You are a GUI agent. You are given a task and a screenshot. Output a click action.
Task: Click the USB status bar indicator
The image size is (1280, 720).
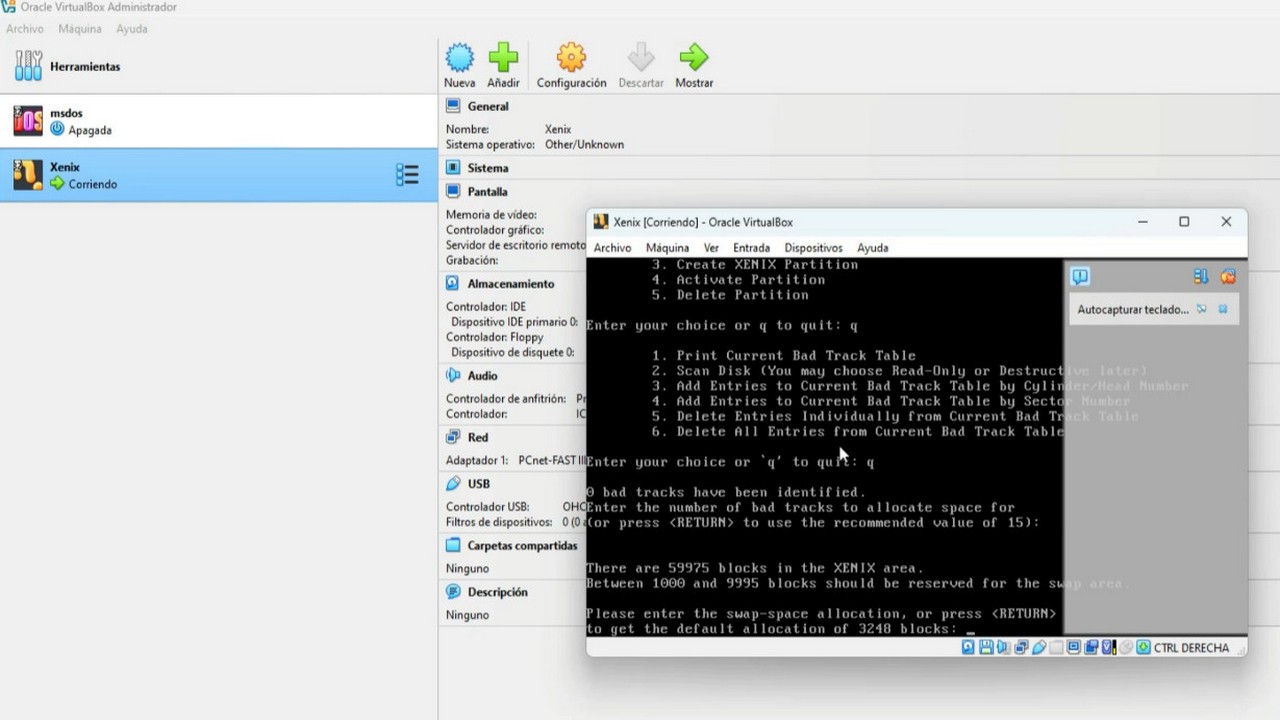[x=1039, y=648]
